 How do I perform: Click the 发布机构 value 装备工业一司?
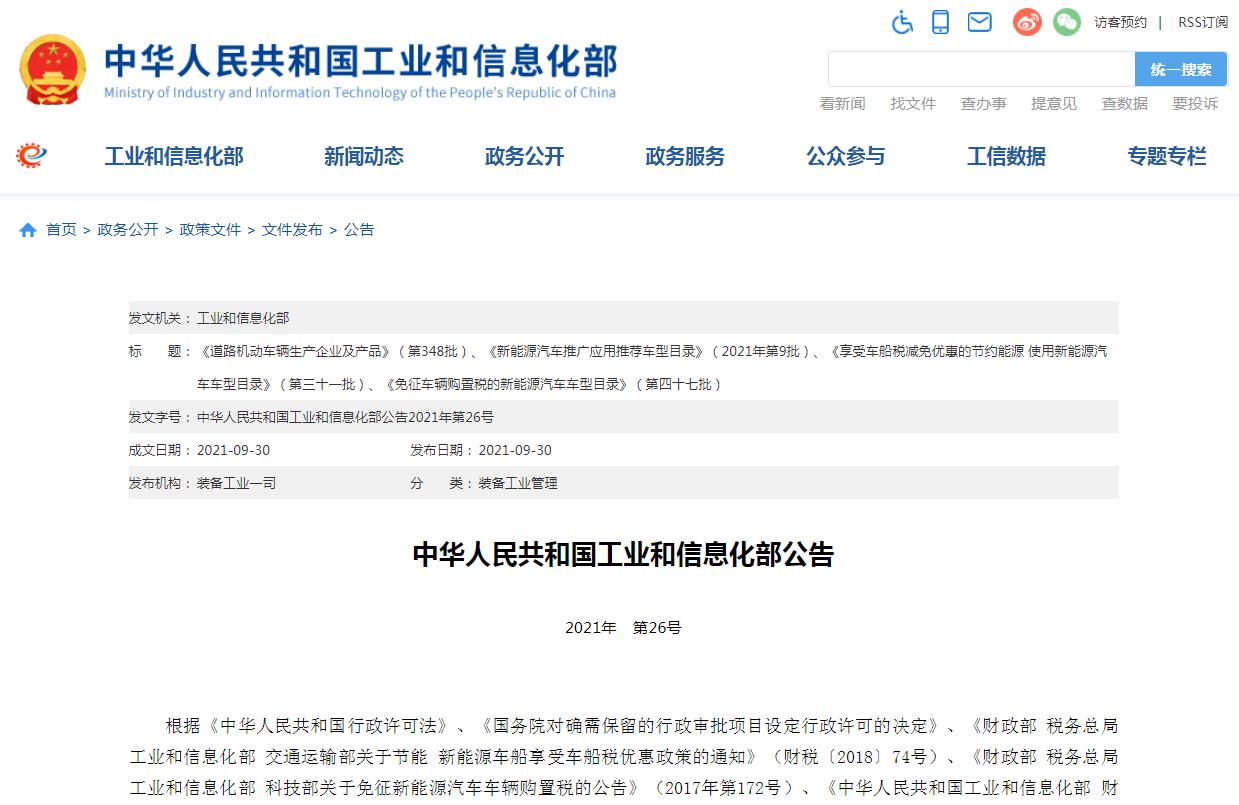pyautogui.click(x=236, y=483)
